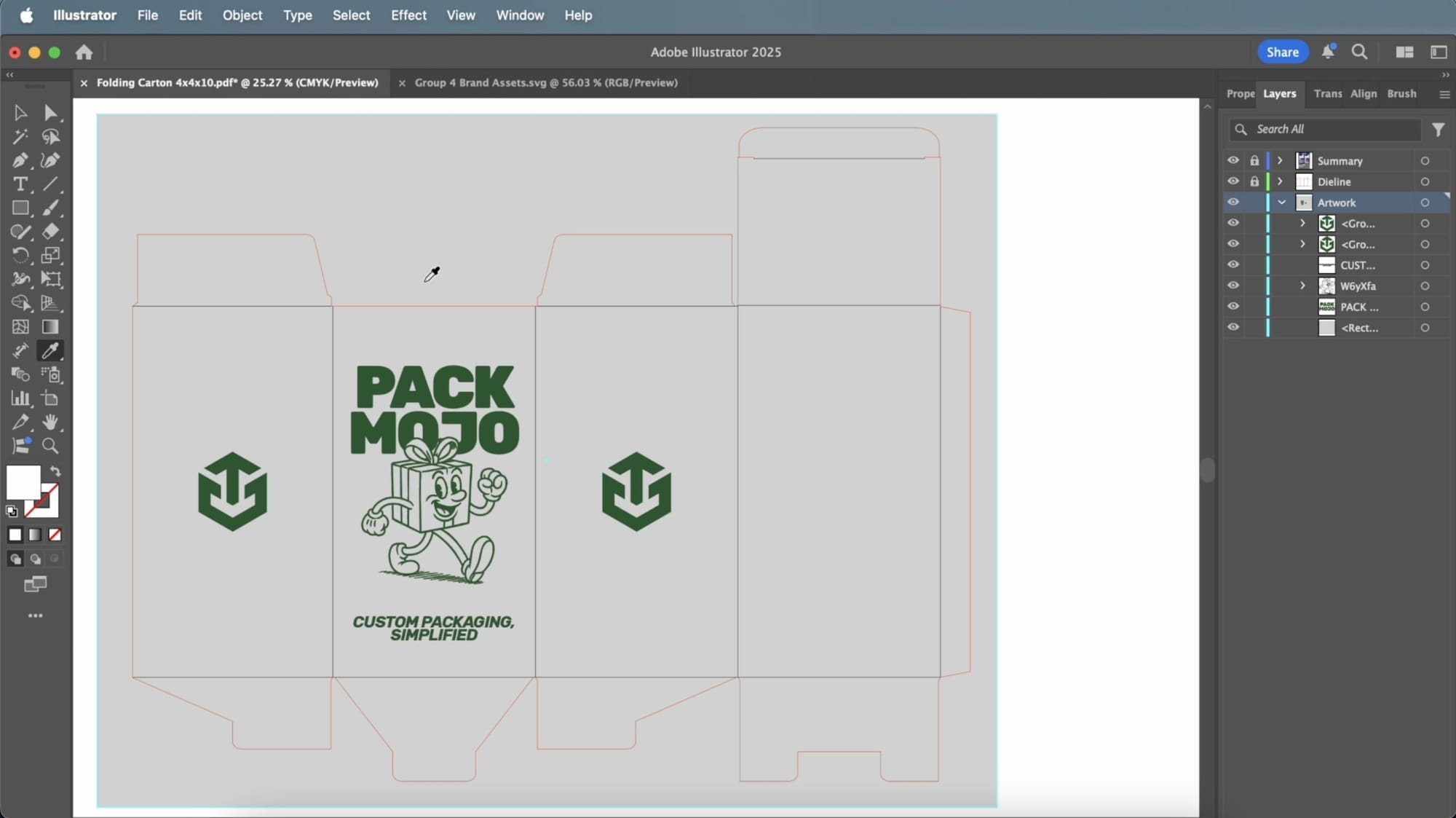Image resolution: width=1456 pixels, height=818 pixels.
Task: Collapse the Artwork layer
Action: coord(1281,202)
